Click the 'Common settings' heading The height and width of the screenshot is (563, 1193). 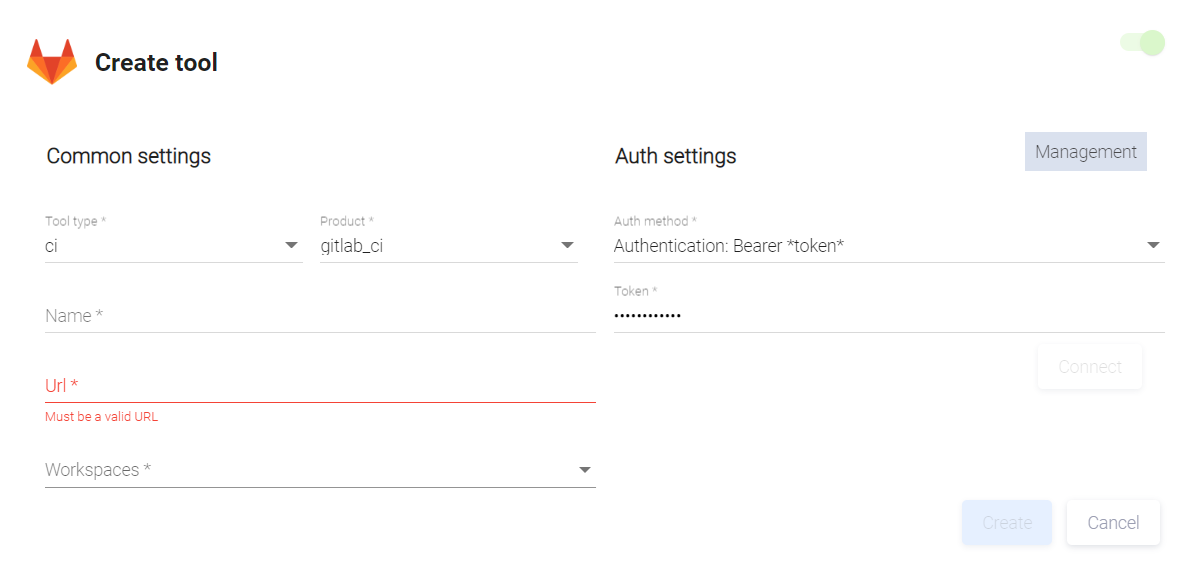pyautogui.click(x=129, y=156)
